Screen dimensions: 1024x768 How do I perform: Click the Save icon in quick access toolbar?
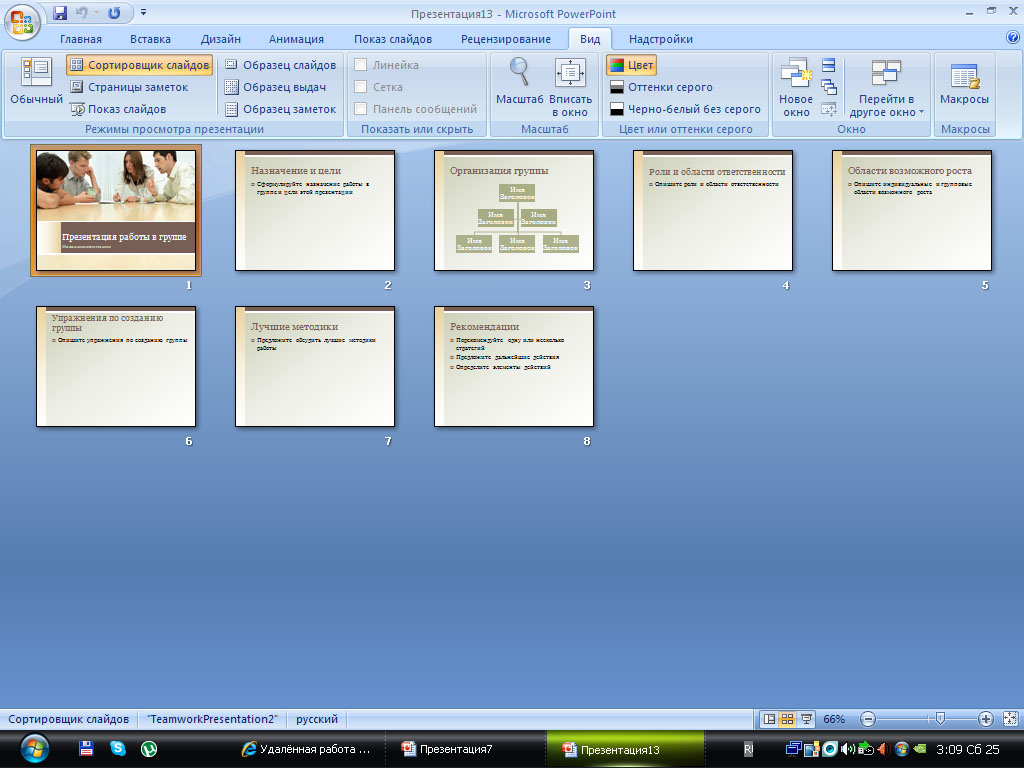(60, 13)
